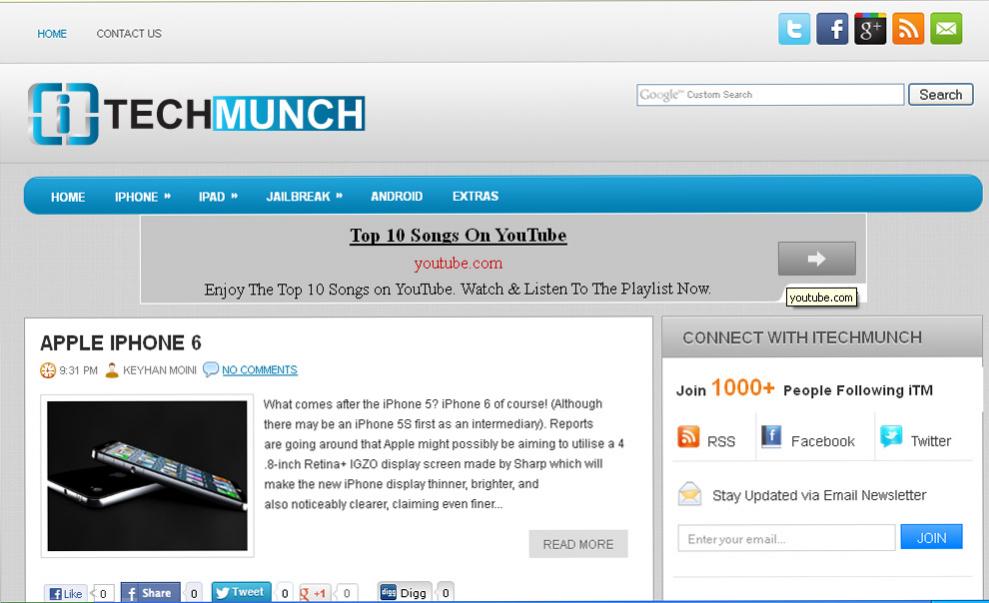This screenshot has width=989, height=603.
Task: Expand the IPHONE nav dropdown
Action: tap(143, 197)
